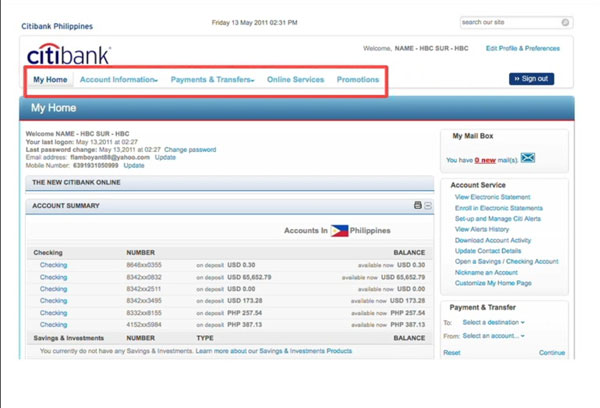Image resolution: width=600 pixels, height=408 pixels.
Task: Collapse the Account Summary panel
Action: tap(428, 206)
